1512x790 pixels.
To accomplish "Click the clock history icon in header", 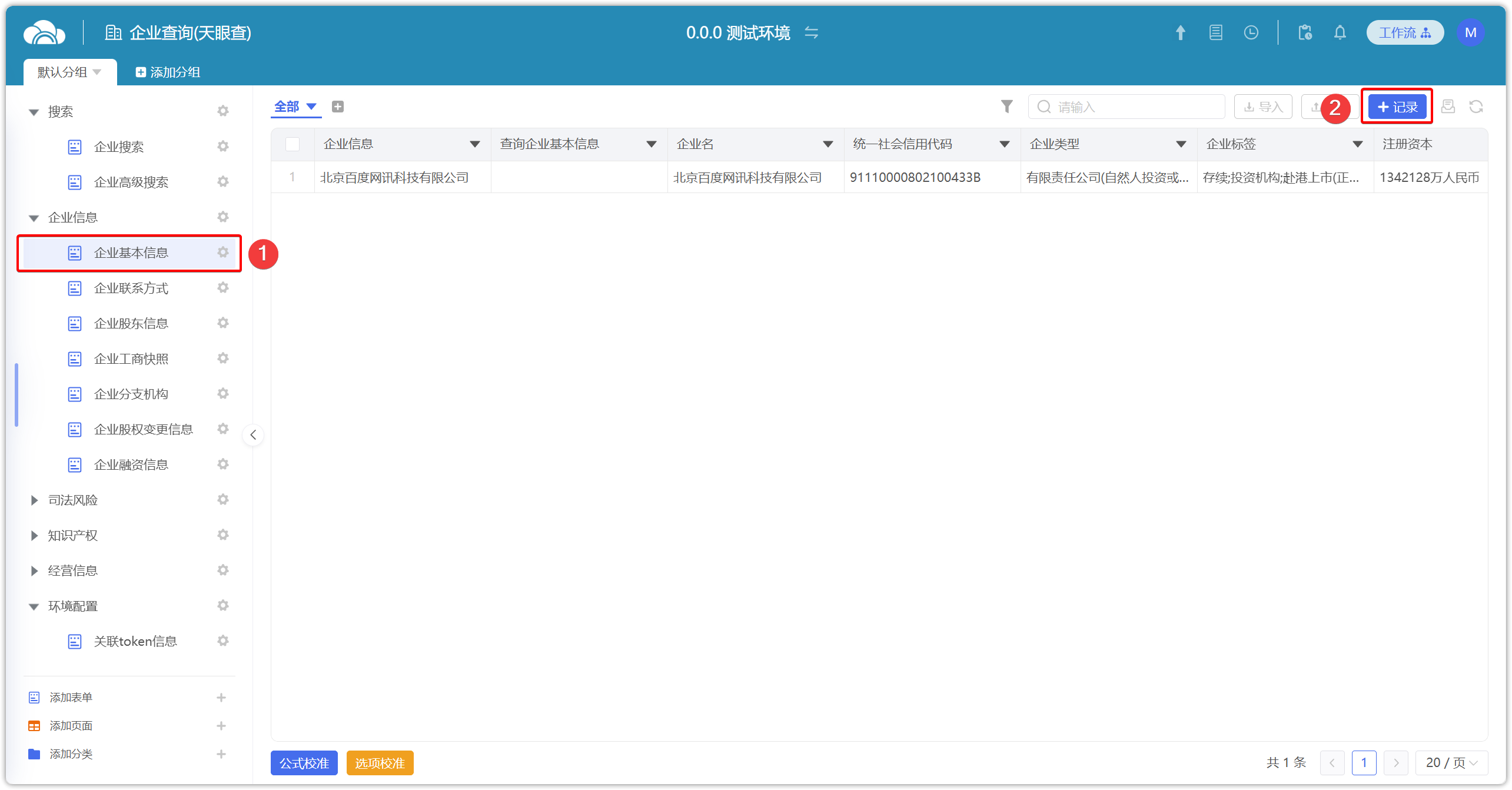I will click(x=1251, y=32).
